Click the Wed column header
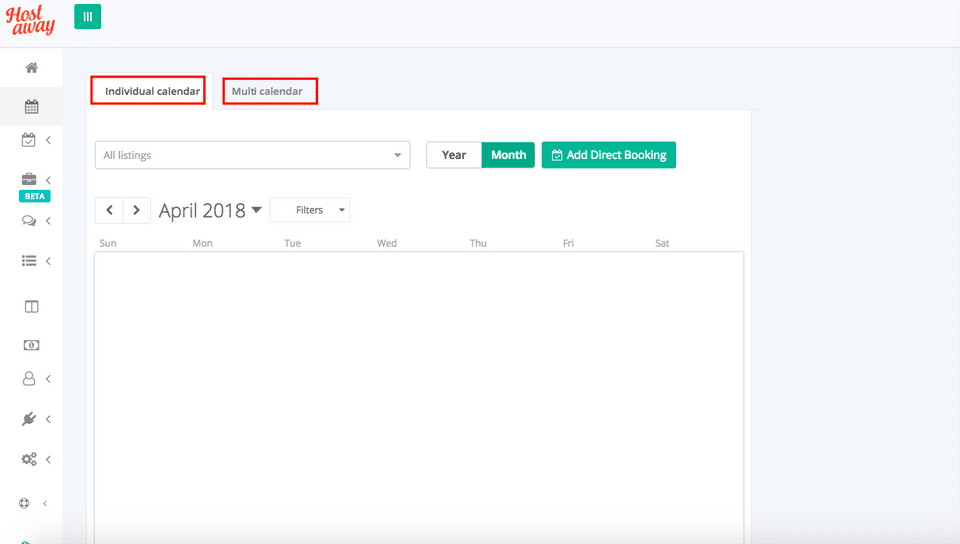Viewport: 960px width, 544px height. point(386,243)
